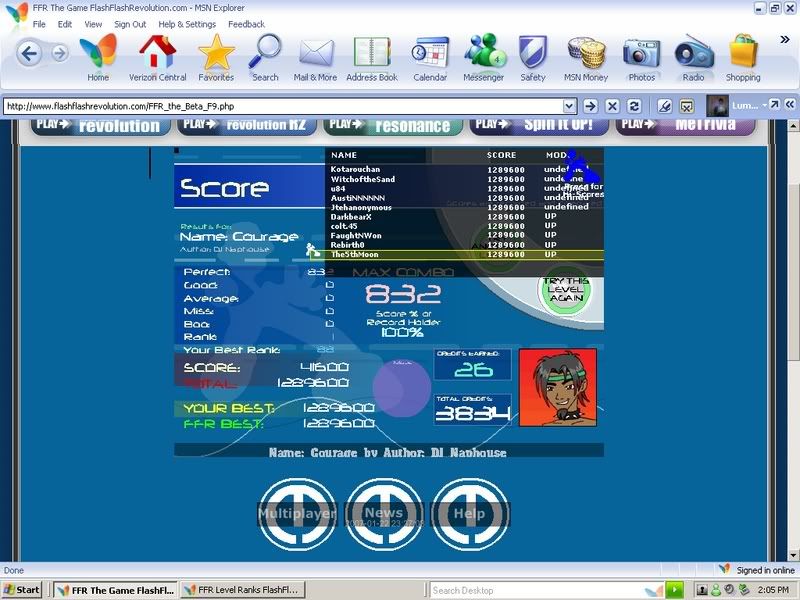Open Search with the magnifying glass

pos(265,55)
